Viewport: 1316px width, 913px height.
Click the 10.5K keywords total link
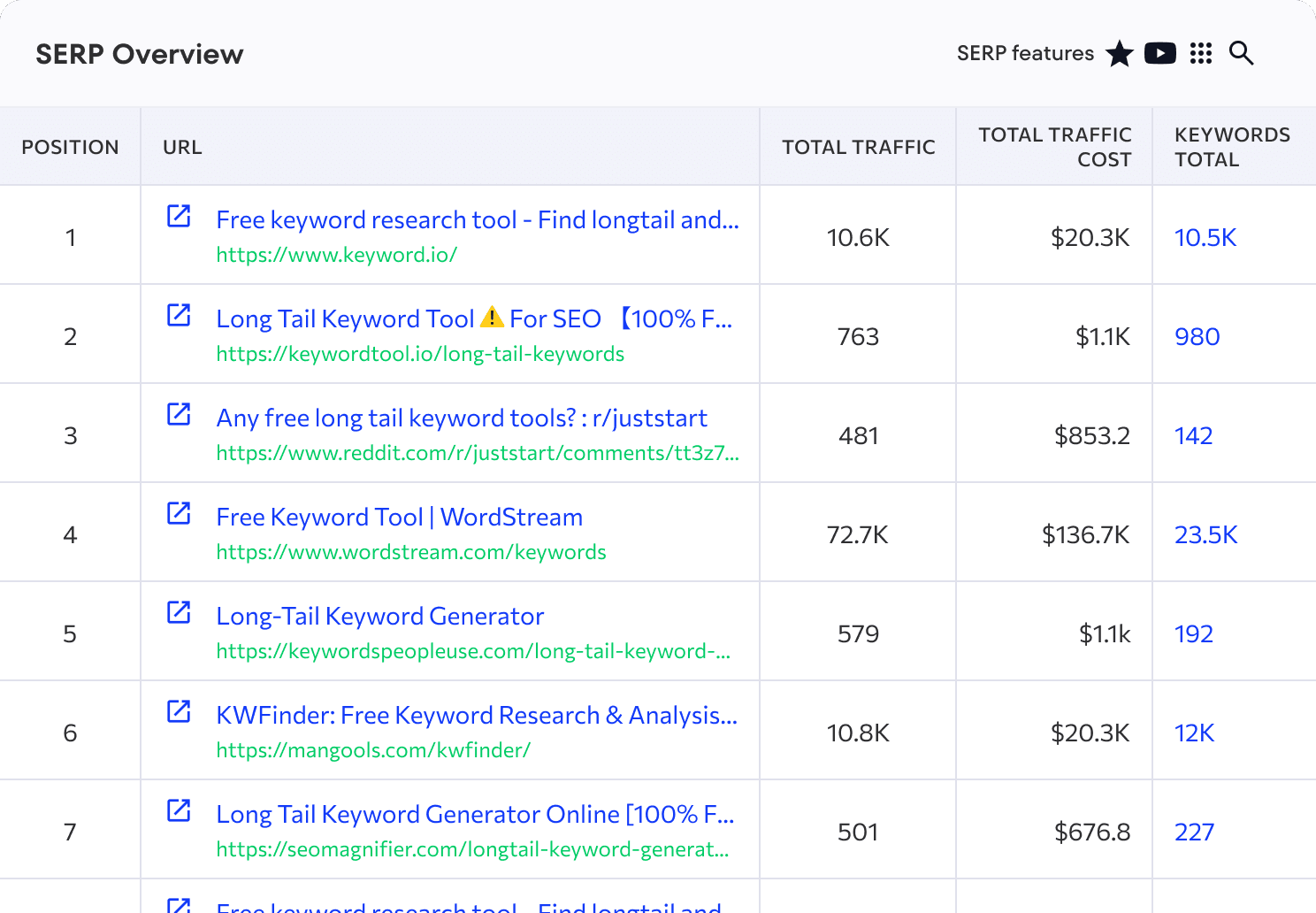click(1205, 237)
